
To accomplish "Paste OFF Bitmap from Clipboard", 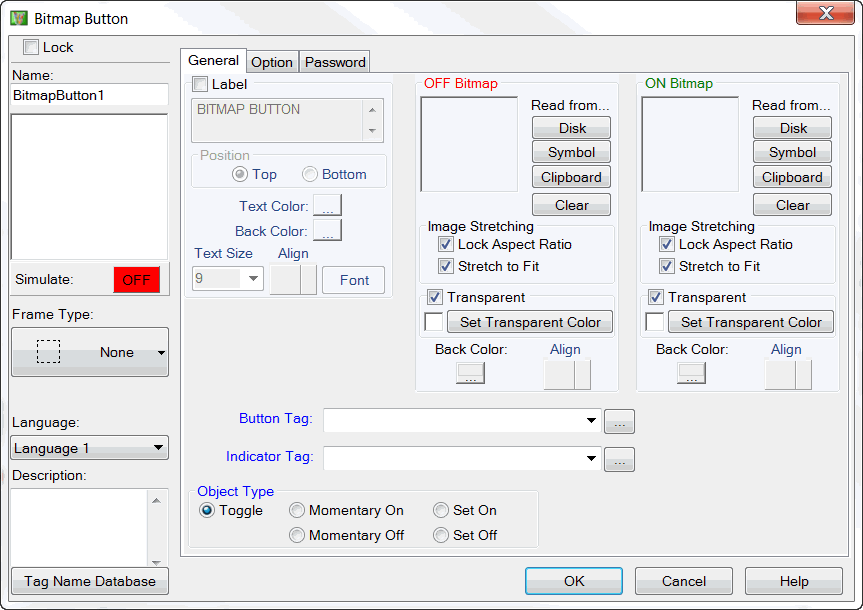I will (572, 177).
